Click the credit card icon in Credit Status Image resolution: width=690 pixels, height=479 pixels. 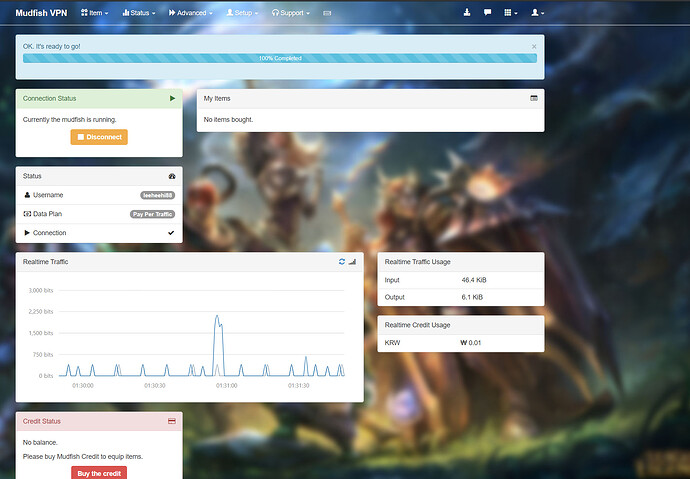click(x=172, y=421)
